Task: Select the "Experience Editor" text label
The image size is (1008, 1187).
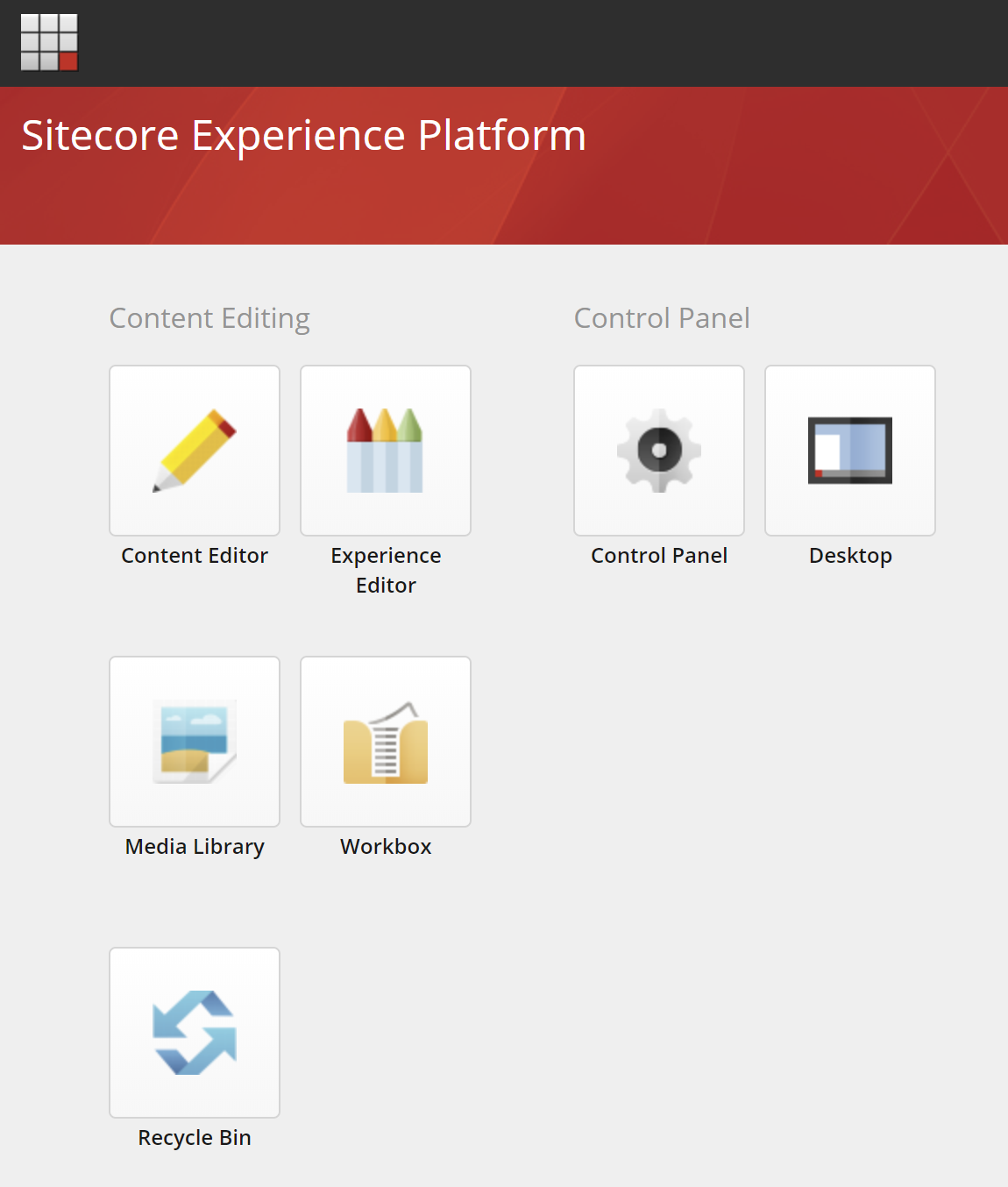Action: (386, 570)
